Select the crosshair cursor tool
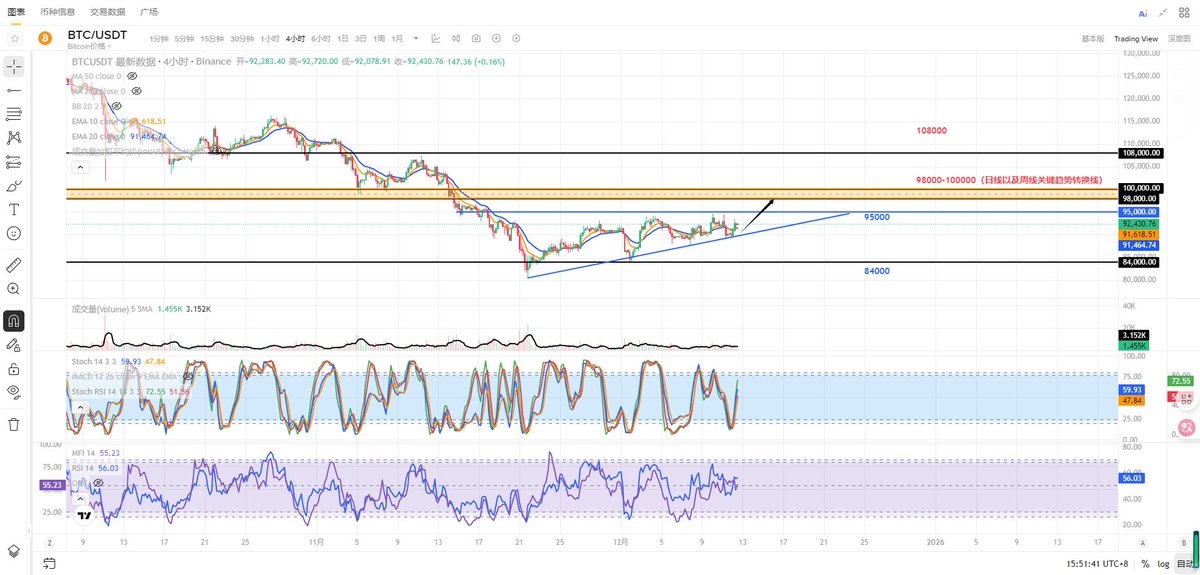 click(x=14, y=66)
